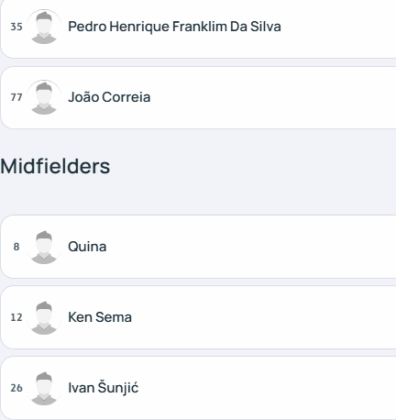
Task: Click shirt number 12 beside Ken Sema
Action: coord(16,317)
